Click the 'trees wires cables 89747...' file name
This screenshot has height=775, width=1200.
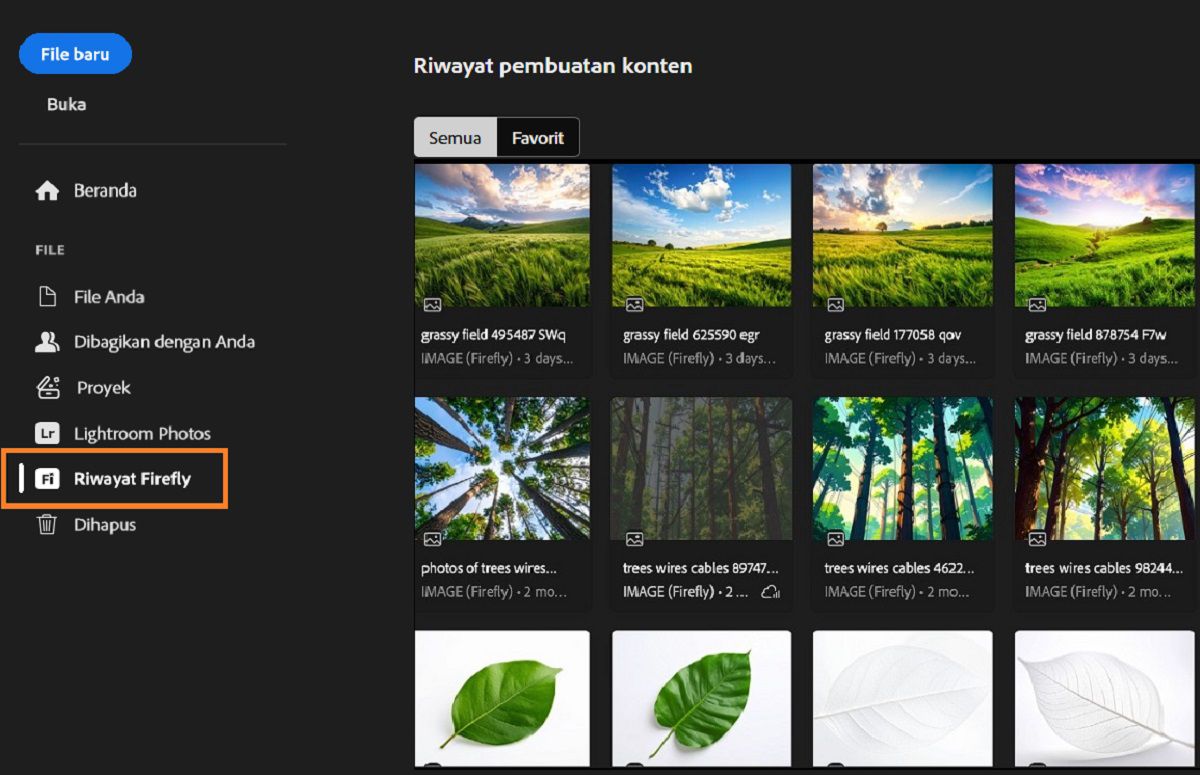click(x=700, y=568)
